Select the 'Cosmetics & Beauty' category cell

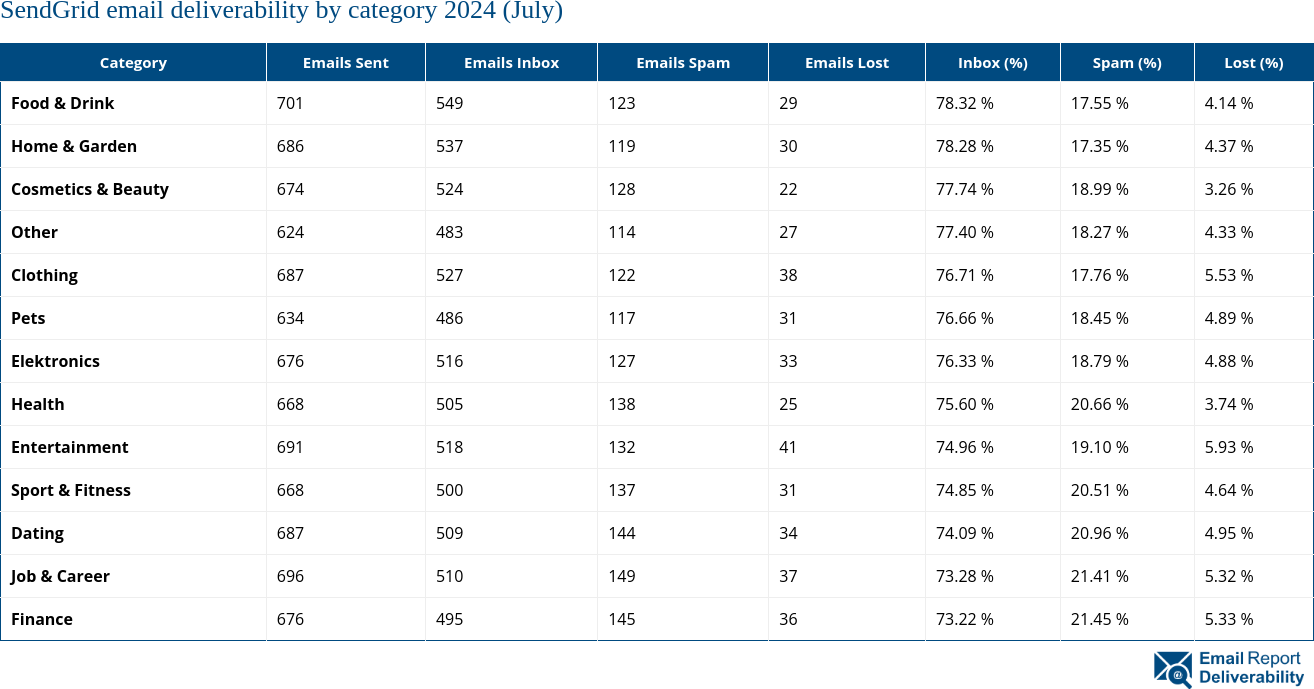click(x=134, y=189)
